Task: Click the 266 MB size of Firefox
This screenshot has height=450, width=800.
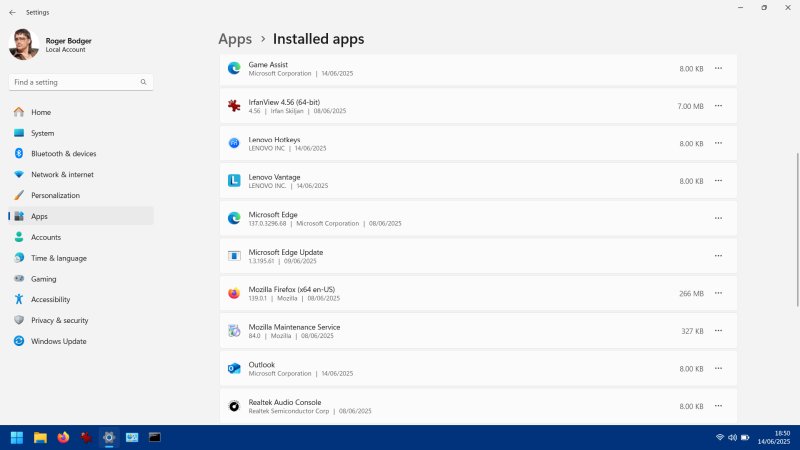Action: pos(691,294)
